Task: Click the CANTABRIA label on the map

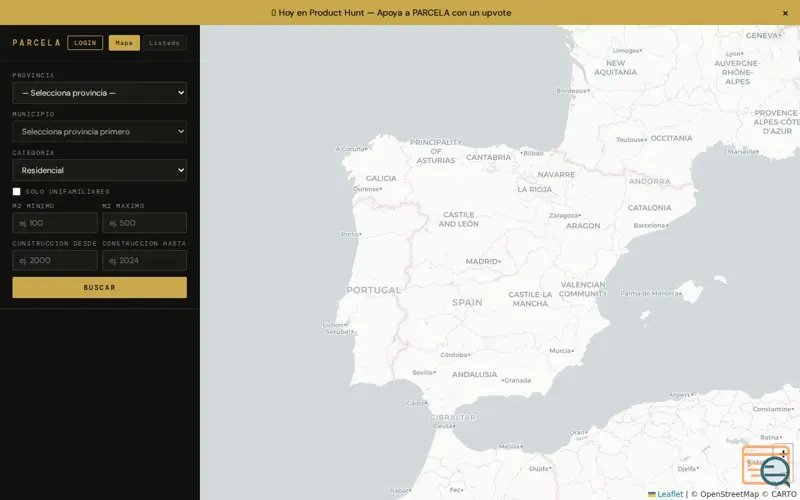Action: [x=489, y=157]
